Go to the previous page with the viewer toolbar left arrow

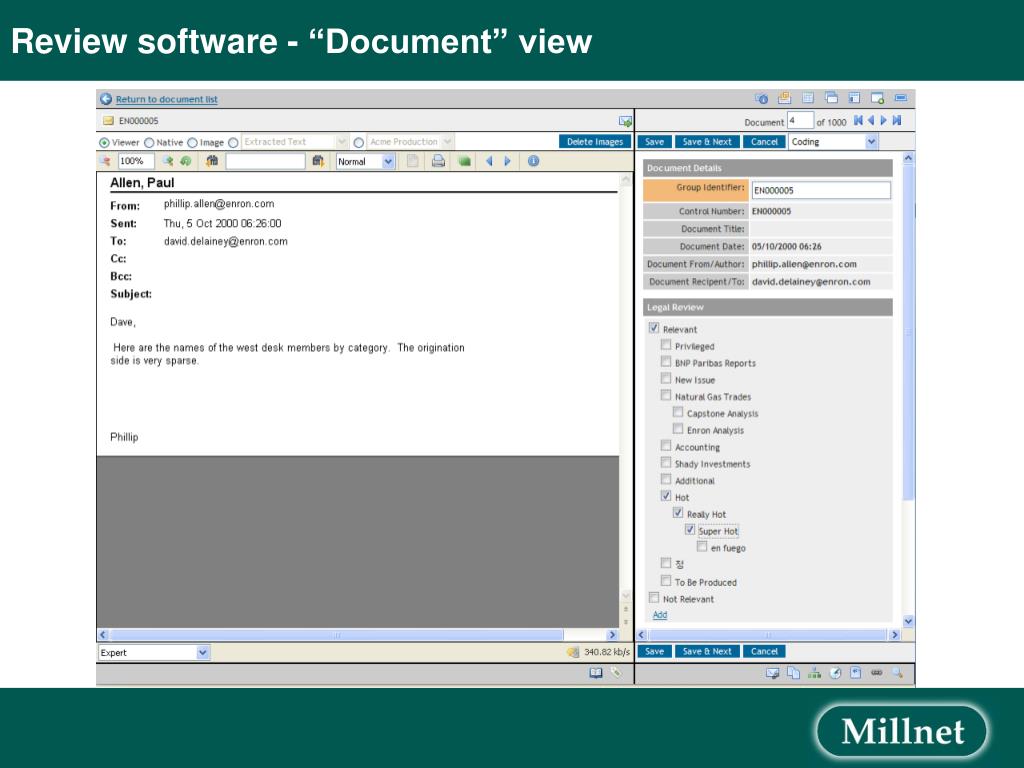click(489, 161)
